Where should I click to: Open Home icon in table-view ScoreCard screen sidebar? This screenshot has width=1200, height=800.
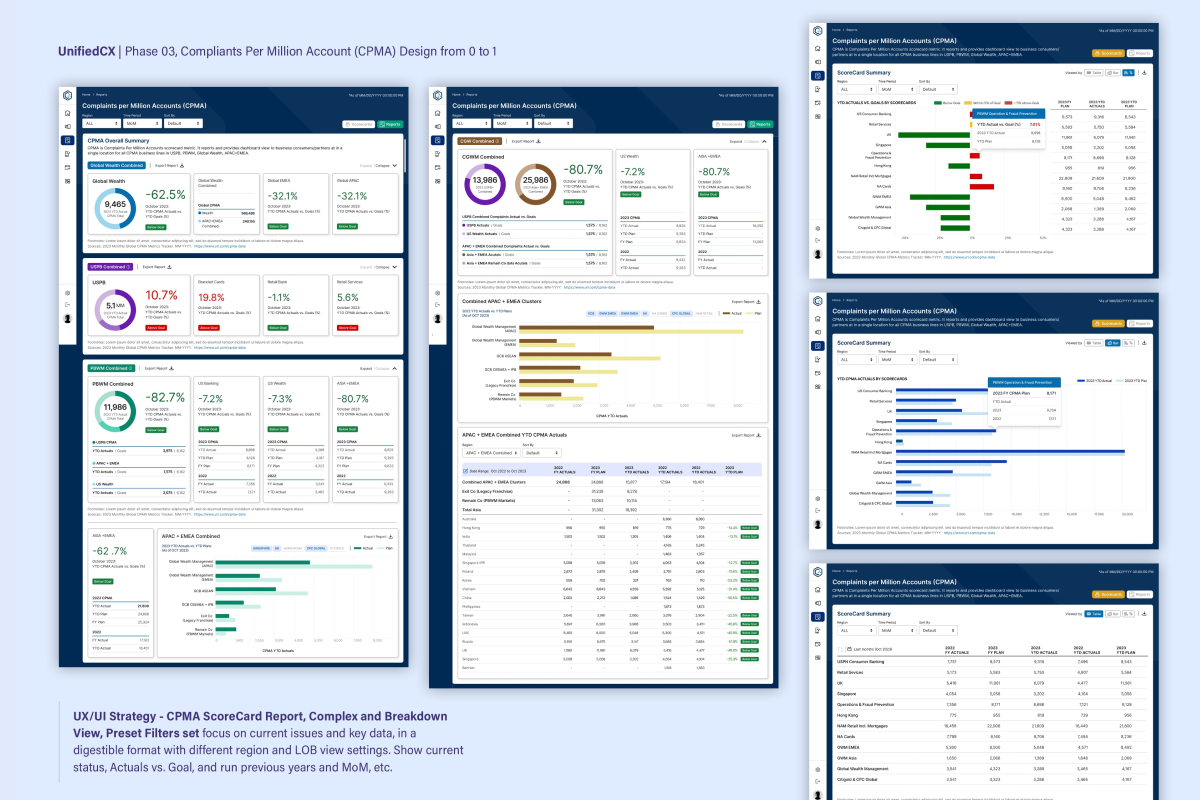tap(818, 590)
